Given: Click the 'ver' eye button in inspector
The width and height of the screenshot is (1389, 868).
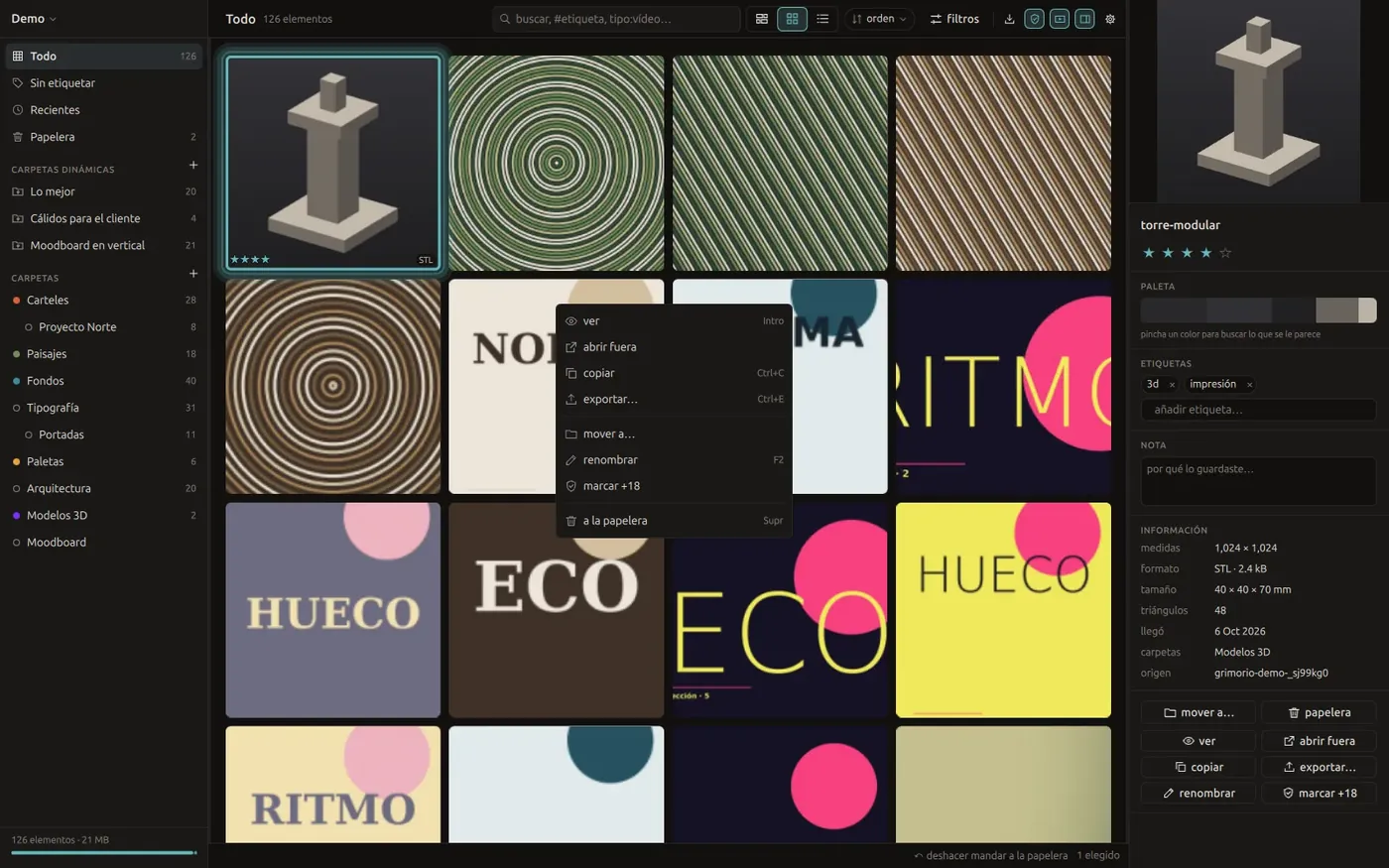Looking at the screenshot, I should 1199,741.
